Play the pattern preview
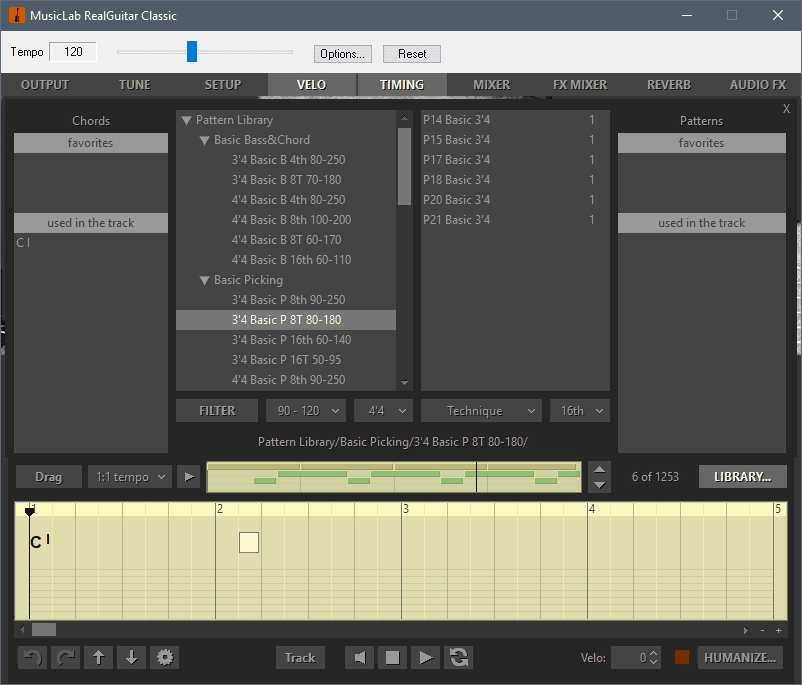 [189, 477]
